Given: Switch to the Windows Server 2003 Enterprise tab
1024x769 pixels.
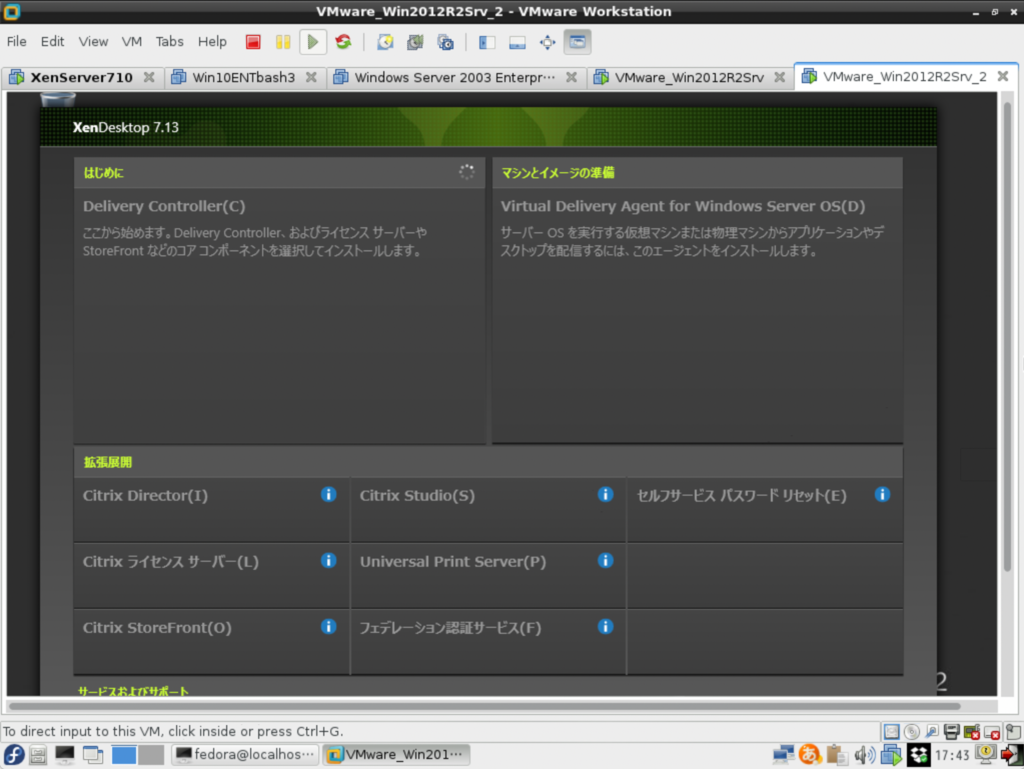Looking at the screenshot, I should click(455, 78).
